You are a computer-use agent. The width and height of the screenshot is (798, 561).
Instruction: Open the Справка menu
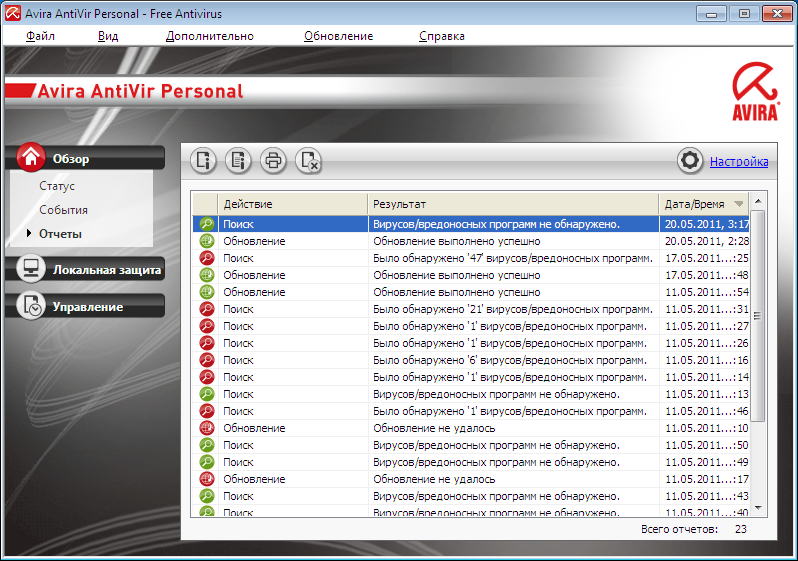point(442,36)
